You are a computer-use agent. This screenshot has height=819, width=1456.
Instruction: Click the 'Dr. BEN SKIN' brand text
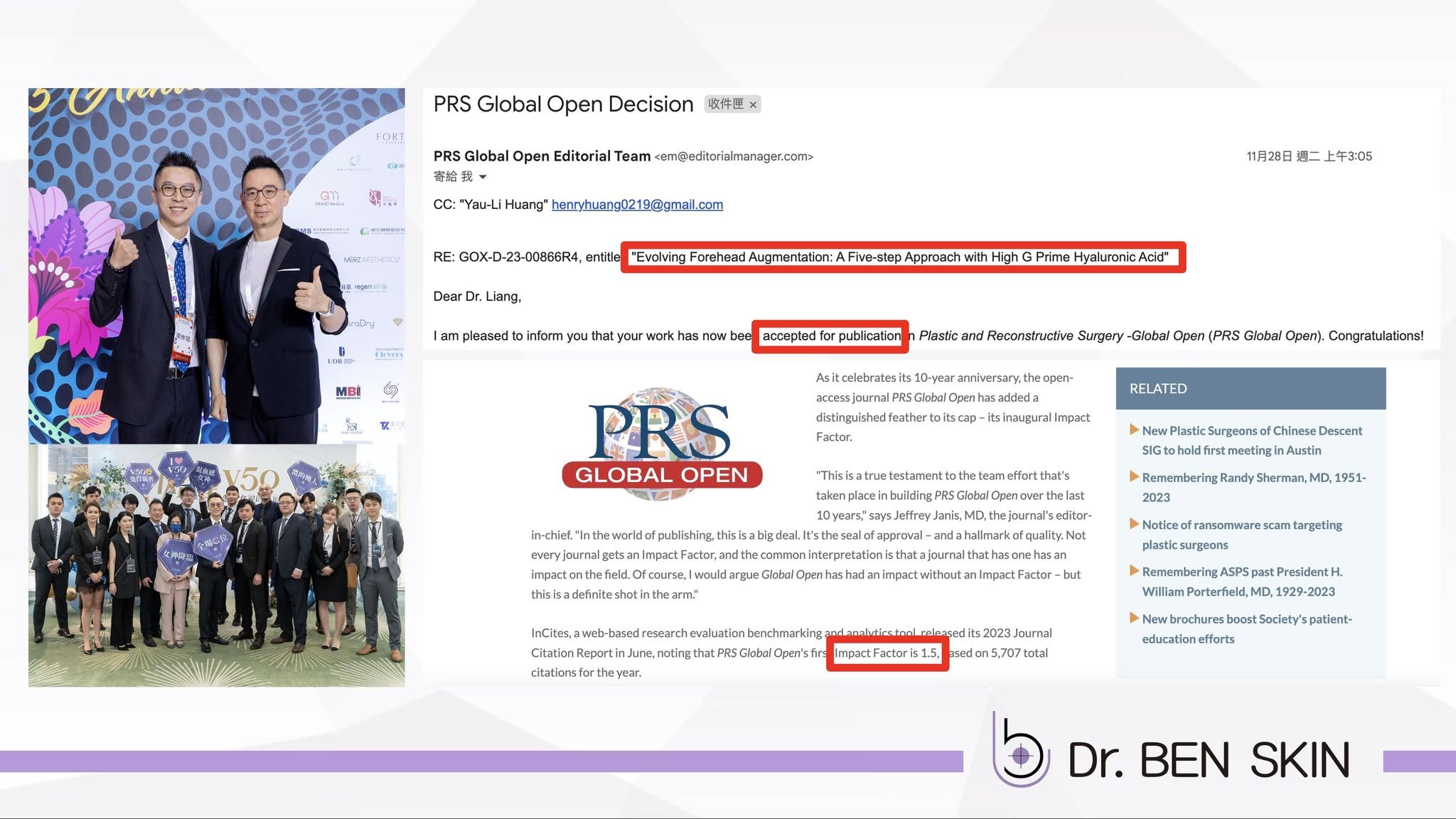click(1209, 760)
